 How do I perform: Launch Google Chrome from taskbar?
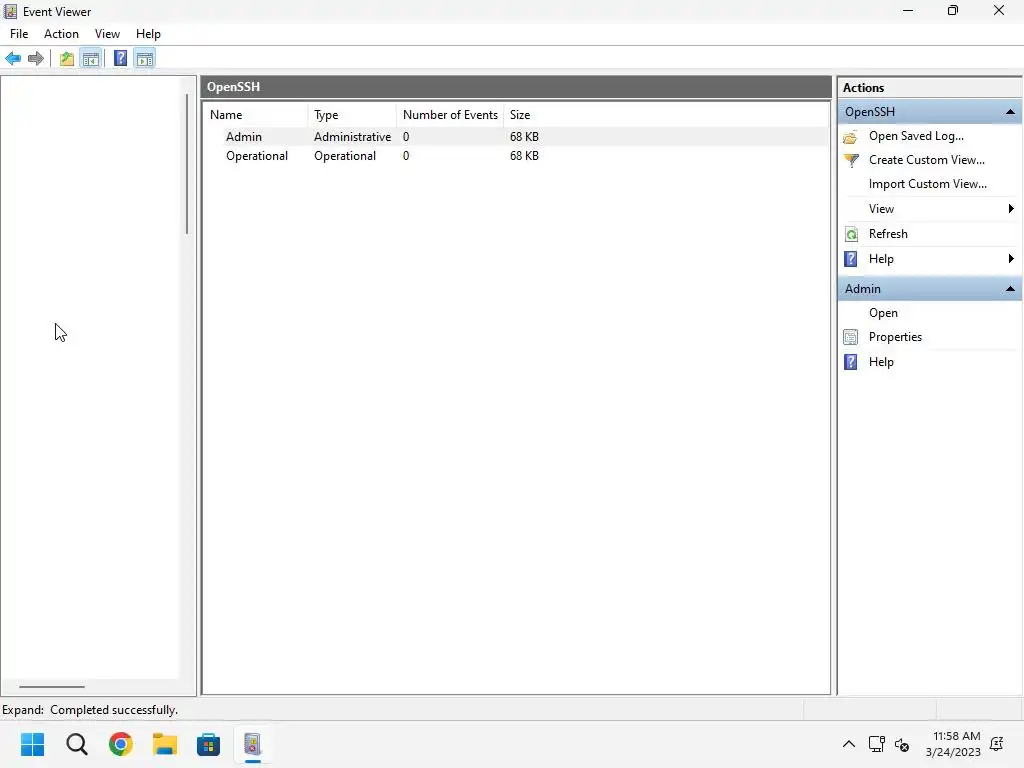pos(121,744)
